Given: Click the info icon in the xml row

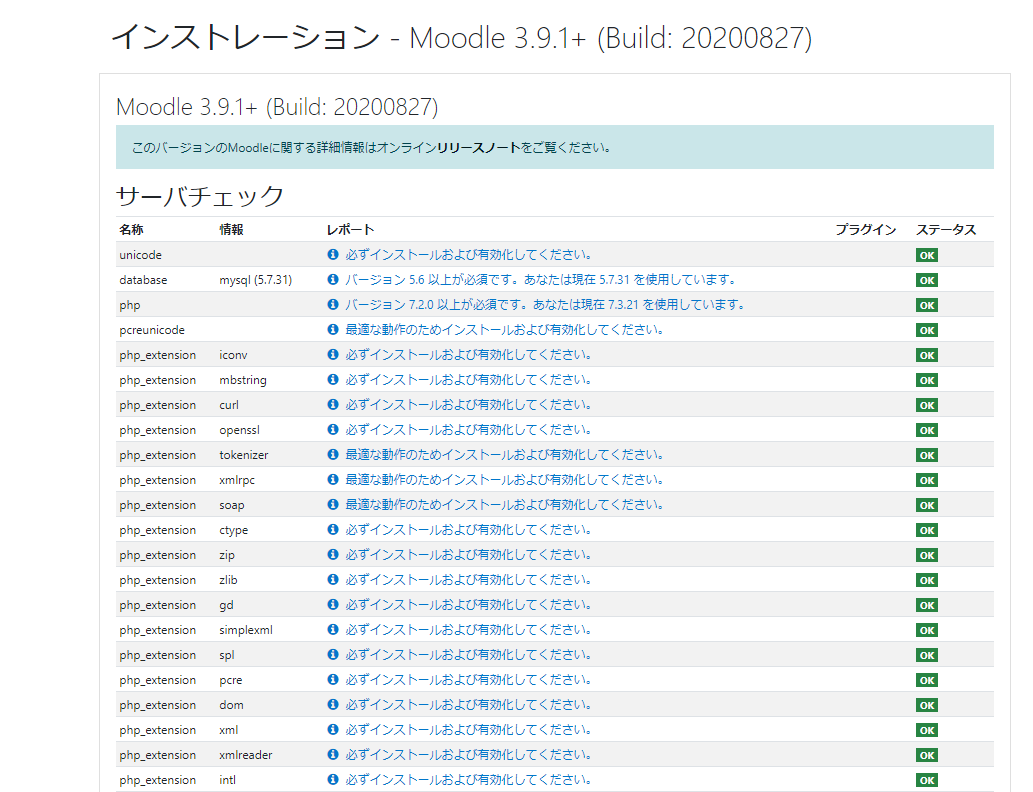Looking at the screenshot, I should point(333,729).
